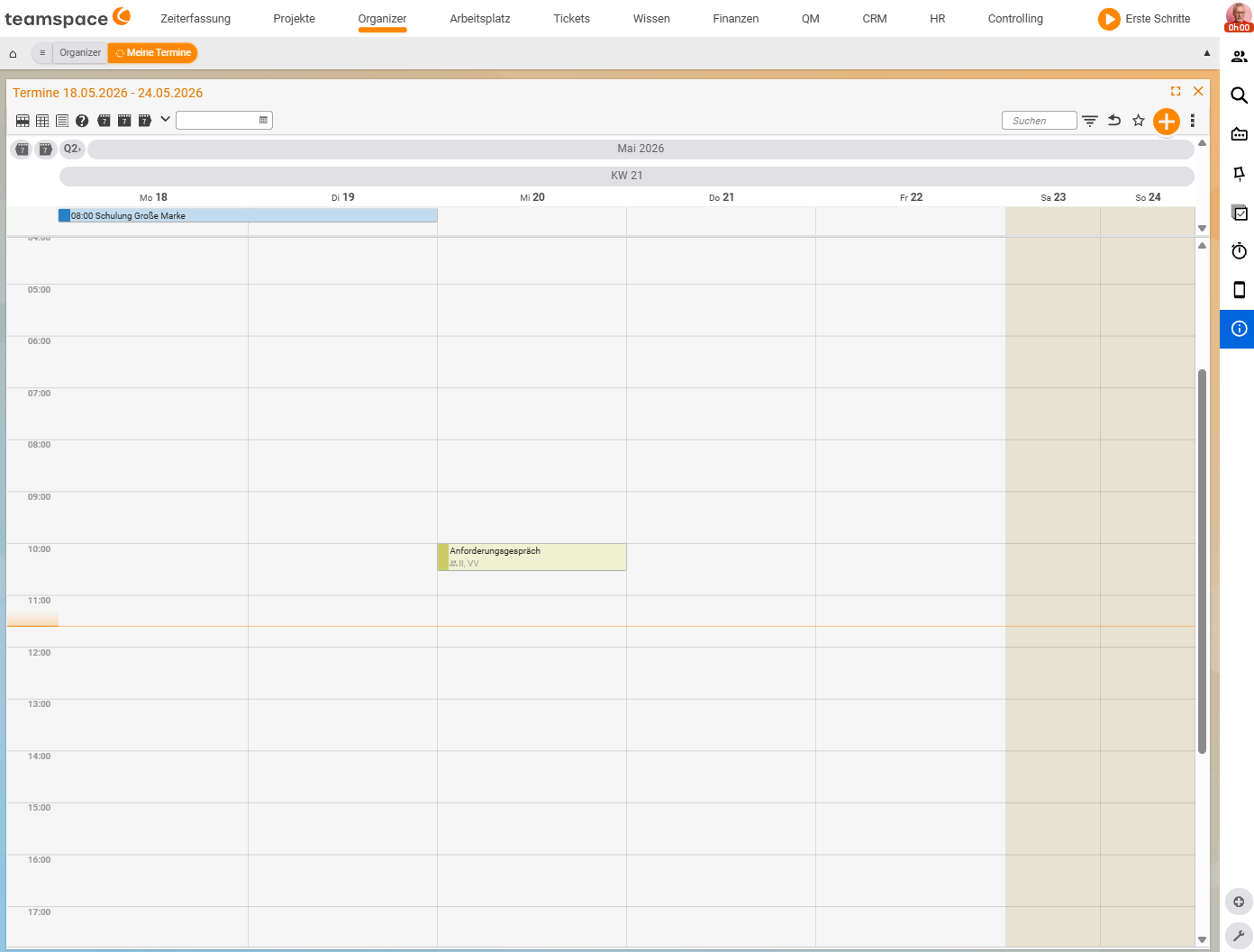Open the CRM menu
The width and height of the screenshot is (1254, 952).
point(875,18)
